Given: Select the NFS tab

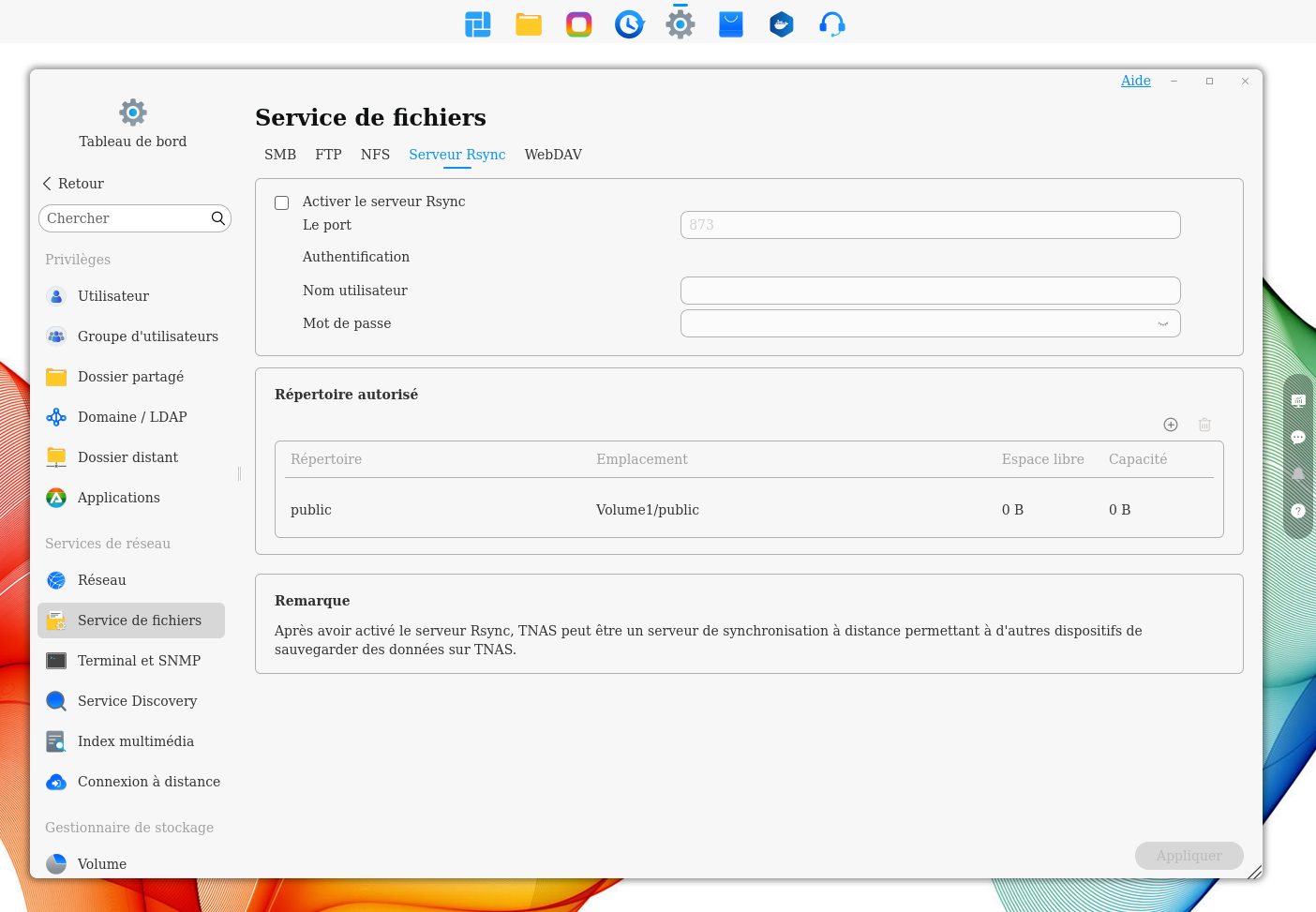Looking at the screenshot, I should 375,155.
